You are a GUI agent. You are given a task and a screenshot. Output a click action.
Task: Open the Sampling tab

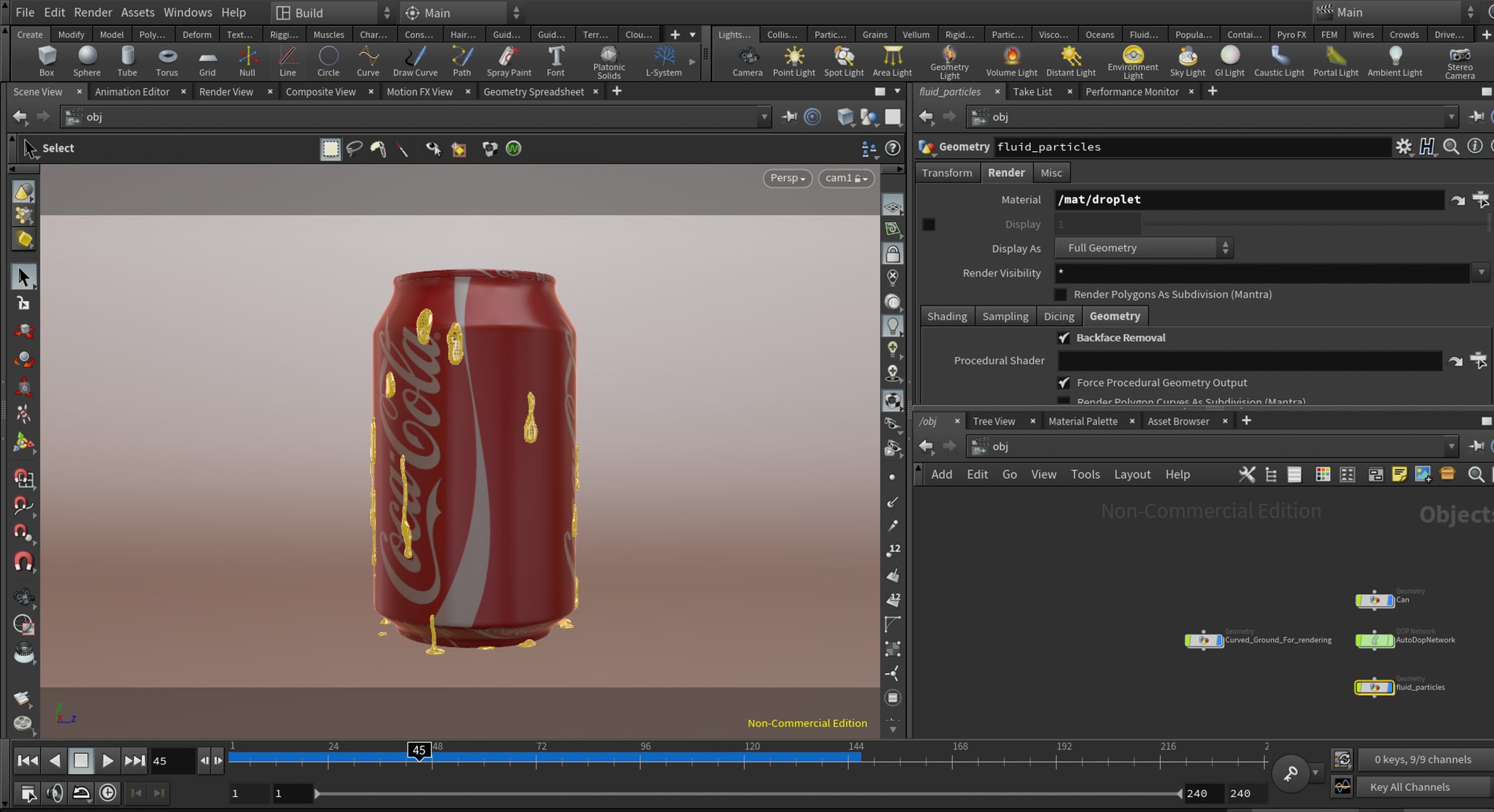click(1005, 316)
